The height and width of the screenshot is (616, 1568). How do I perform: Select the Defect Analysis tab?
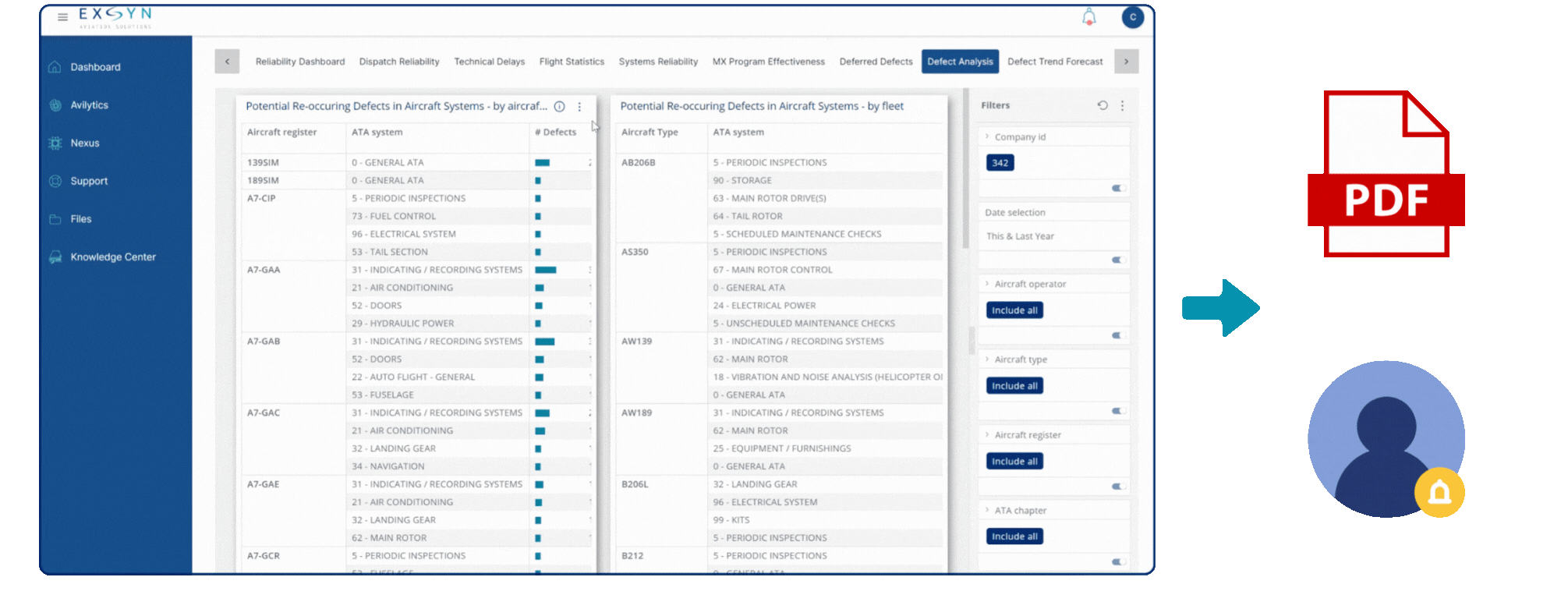960,62
